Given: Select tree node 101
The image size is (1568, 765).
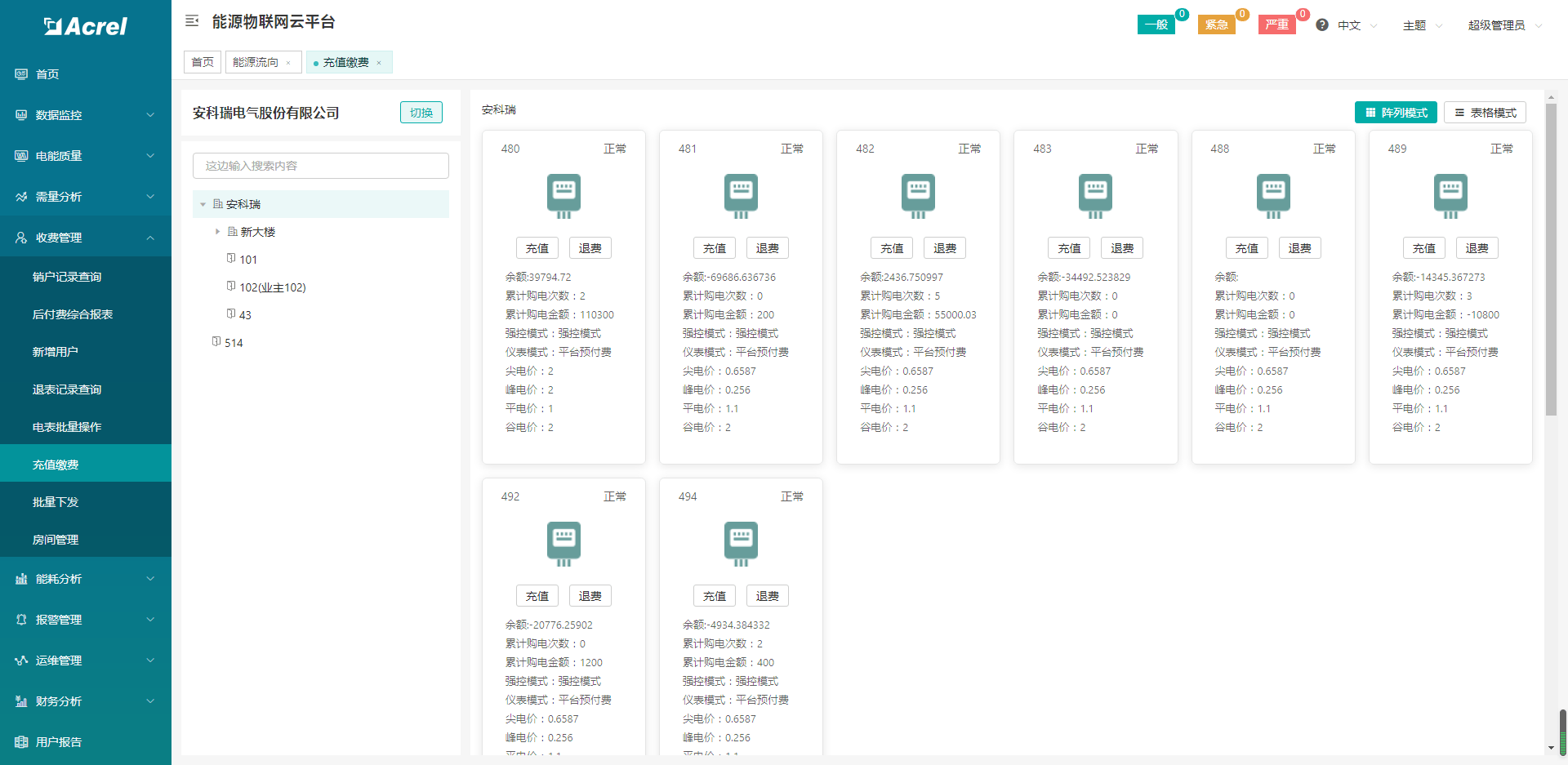Looking at the screenshot, I should click(x=248, y=260).
